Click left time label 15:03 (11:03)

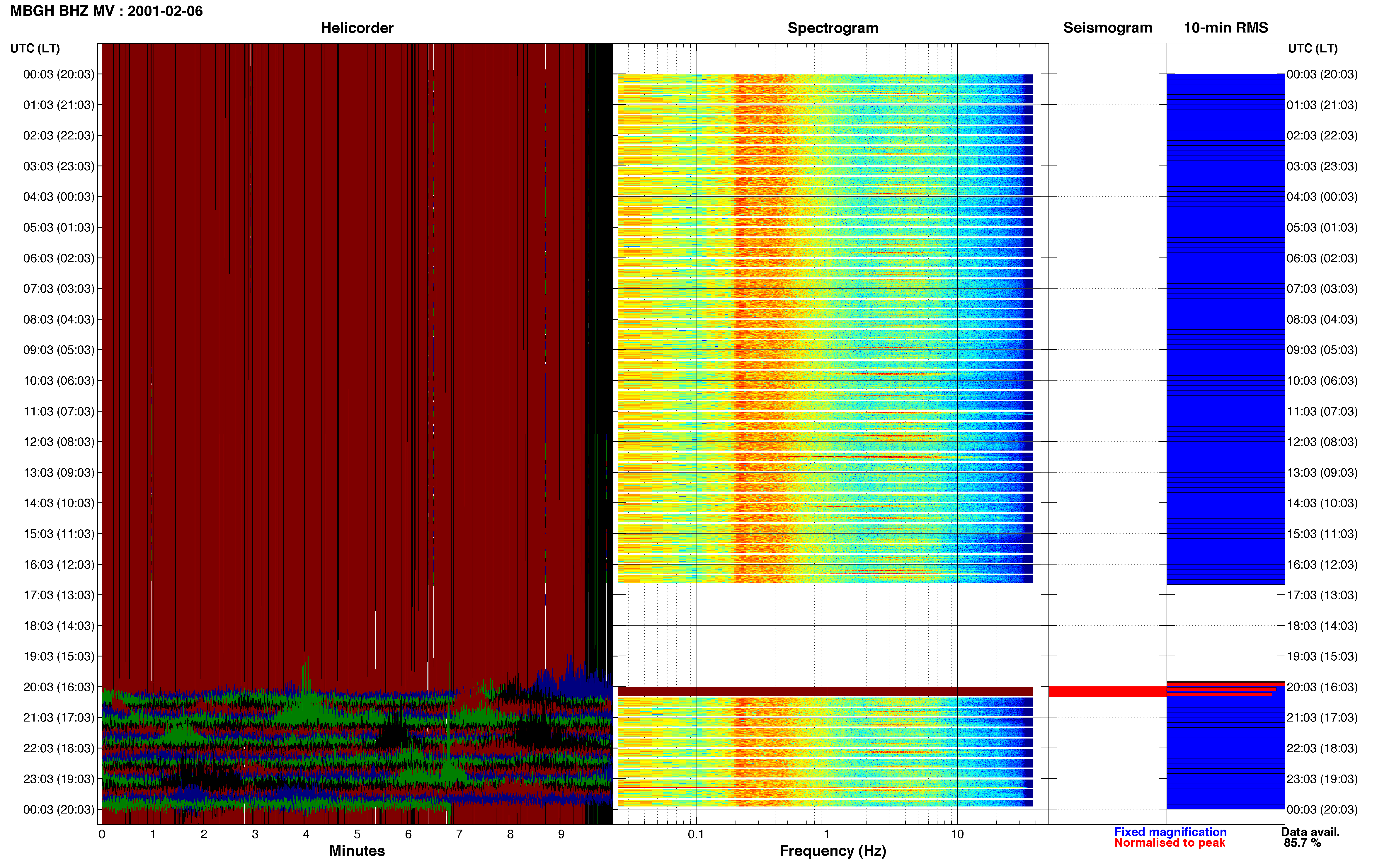(x=59, y=533)
